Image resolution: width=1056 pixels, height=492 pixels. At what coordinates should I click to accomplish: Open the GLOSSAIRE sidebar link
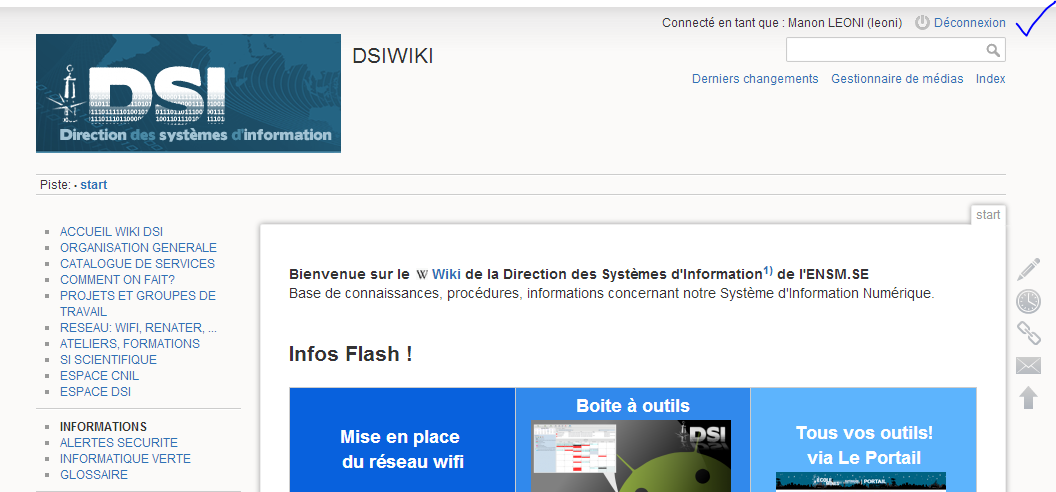94,475
